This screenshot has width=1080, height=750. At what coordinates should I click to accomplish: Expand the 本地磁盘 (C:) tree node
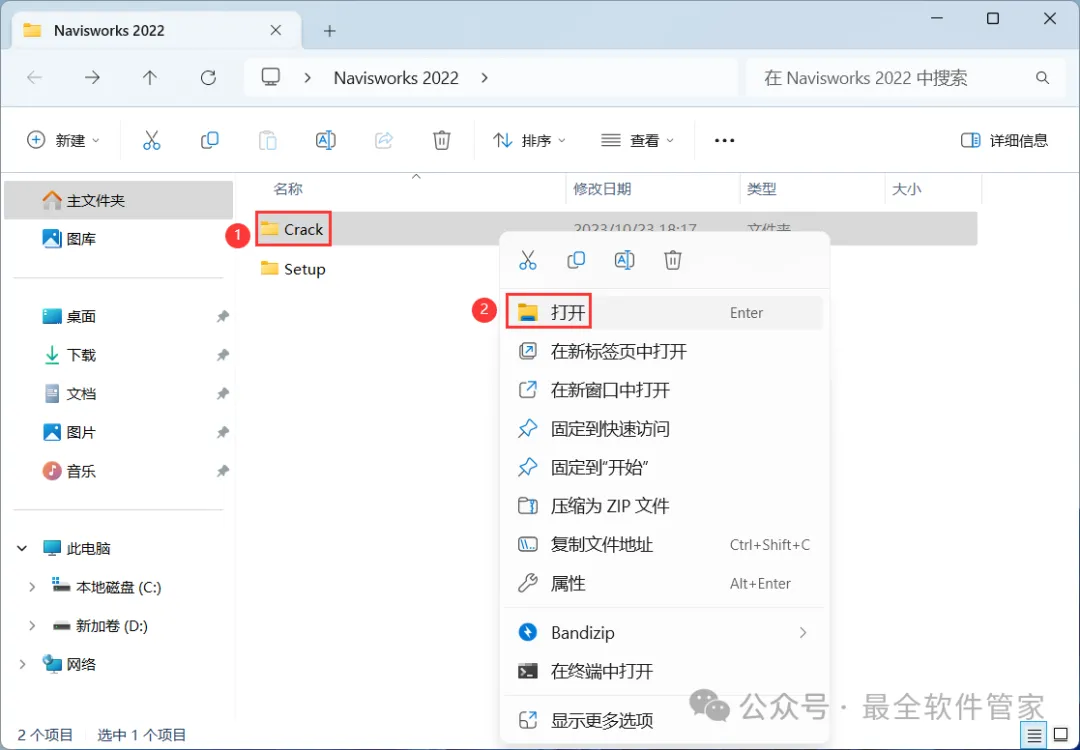coord(32,587)
